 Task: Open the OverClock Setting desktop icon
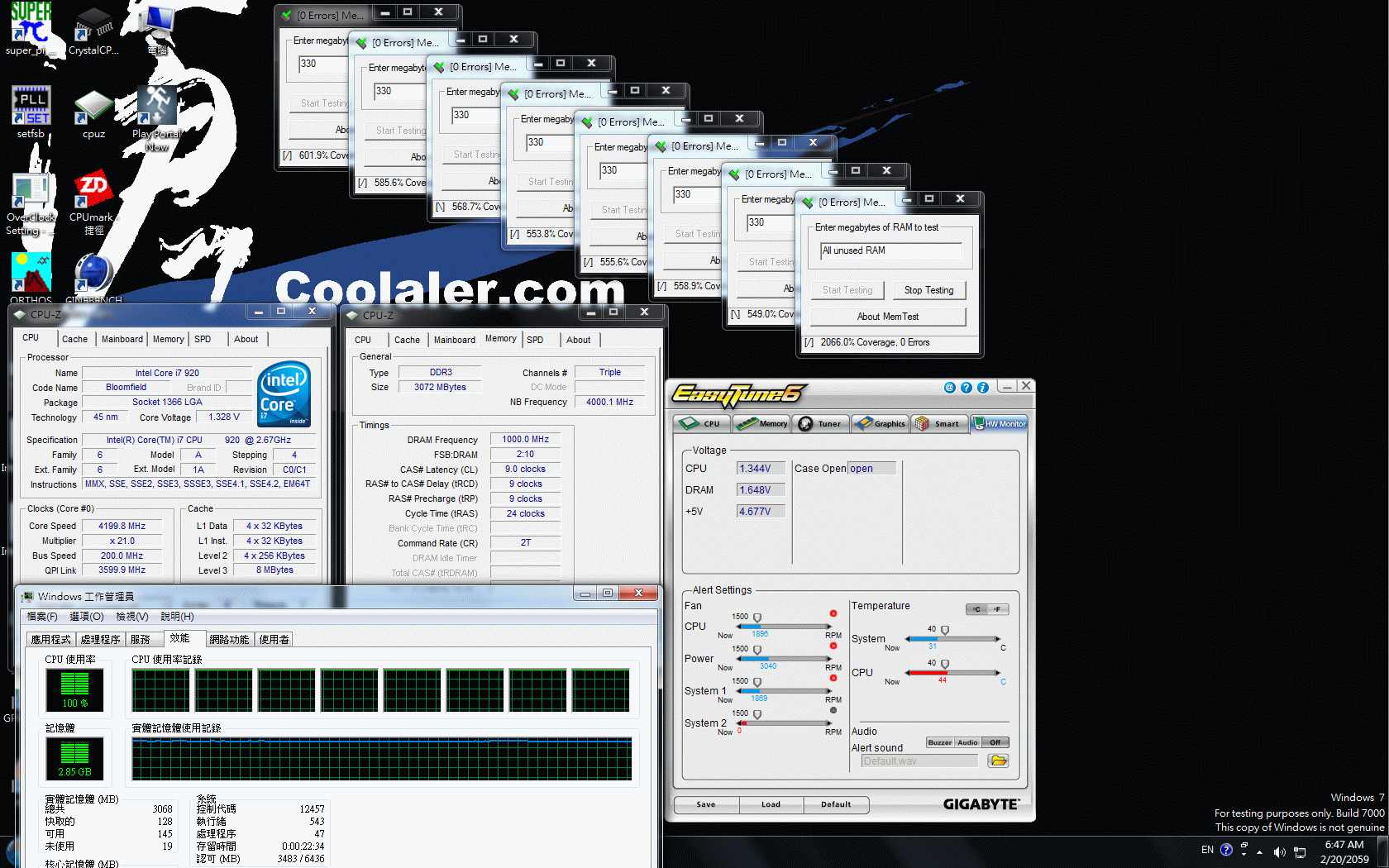pos(31,203)
